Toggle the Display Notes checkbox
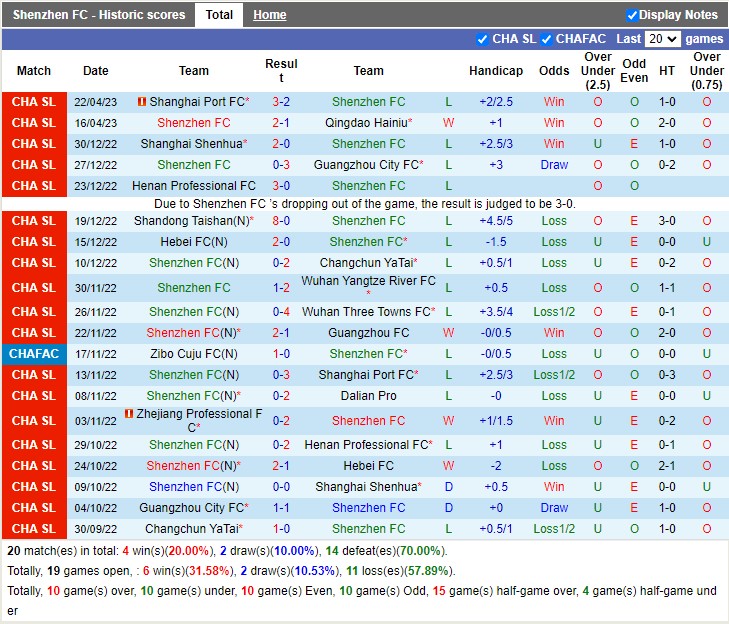 click(632, 15)
